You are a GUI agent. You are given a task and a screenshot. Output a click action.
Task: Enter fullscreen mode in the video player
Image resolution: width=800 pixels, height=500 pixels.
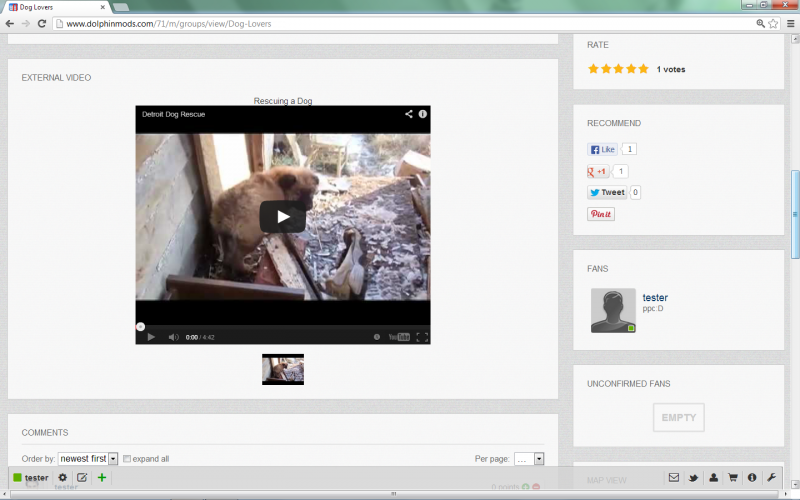pos(422,337)
